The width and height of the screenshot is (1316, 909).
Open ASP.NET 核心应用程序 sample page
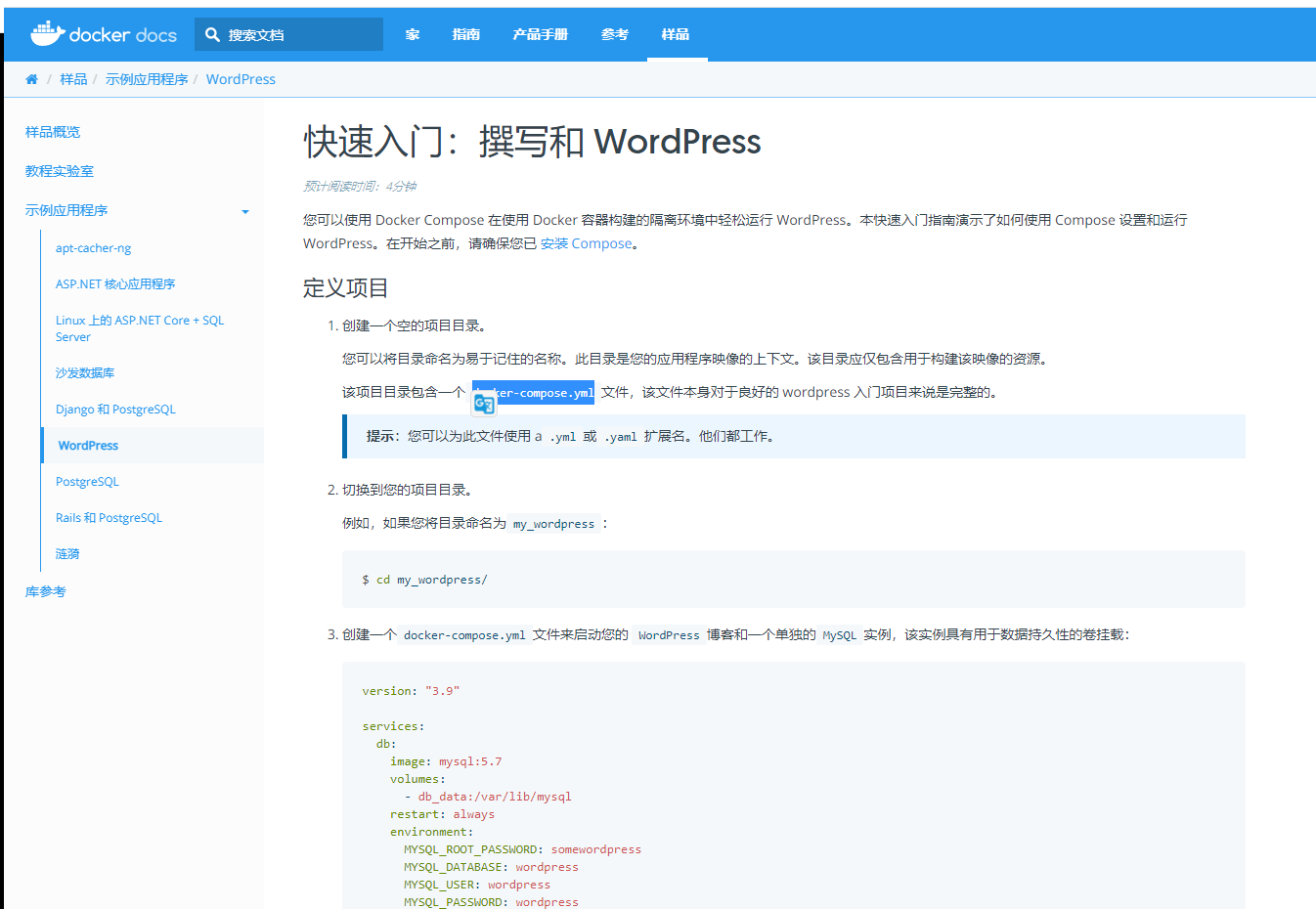point(115,284)
